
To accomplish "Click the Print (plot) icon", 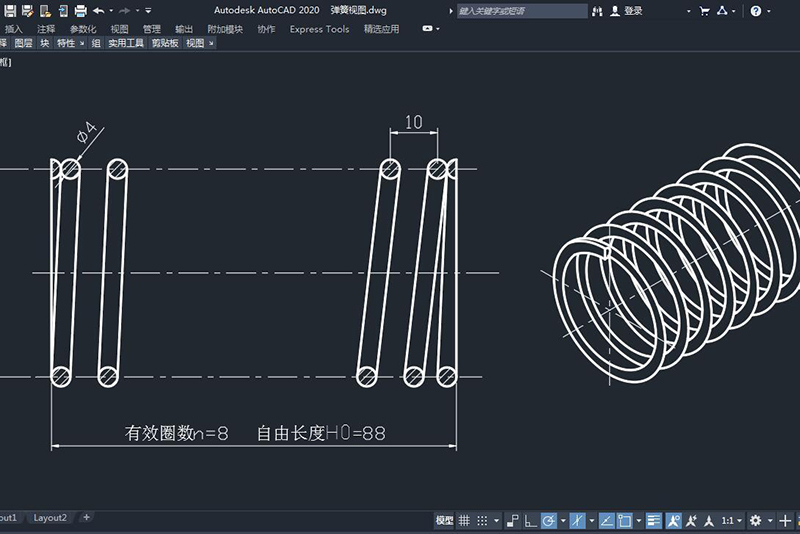I will pyautogui.click(x=80, y=11).
